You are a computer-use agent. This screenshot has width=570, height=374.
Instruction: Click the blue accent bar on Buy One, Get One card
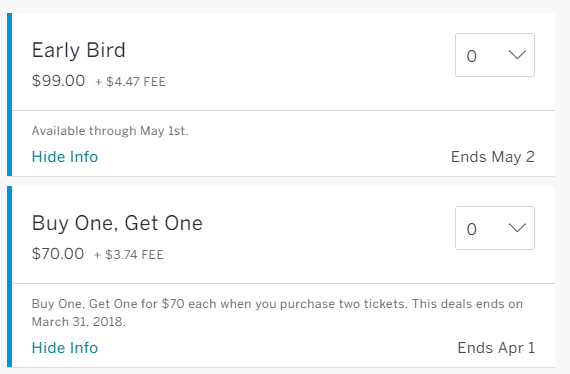[x=9, y=277]
